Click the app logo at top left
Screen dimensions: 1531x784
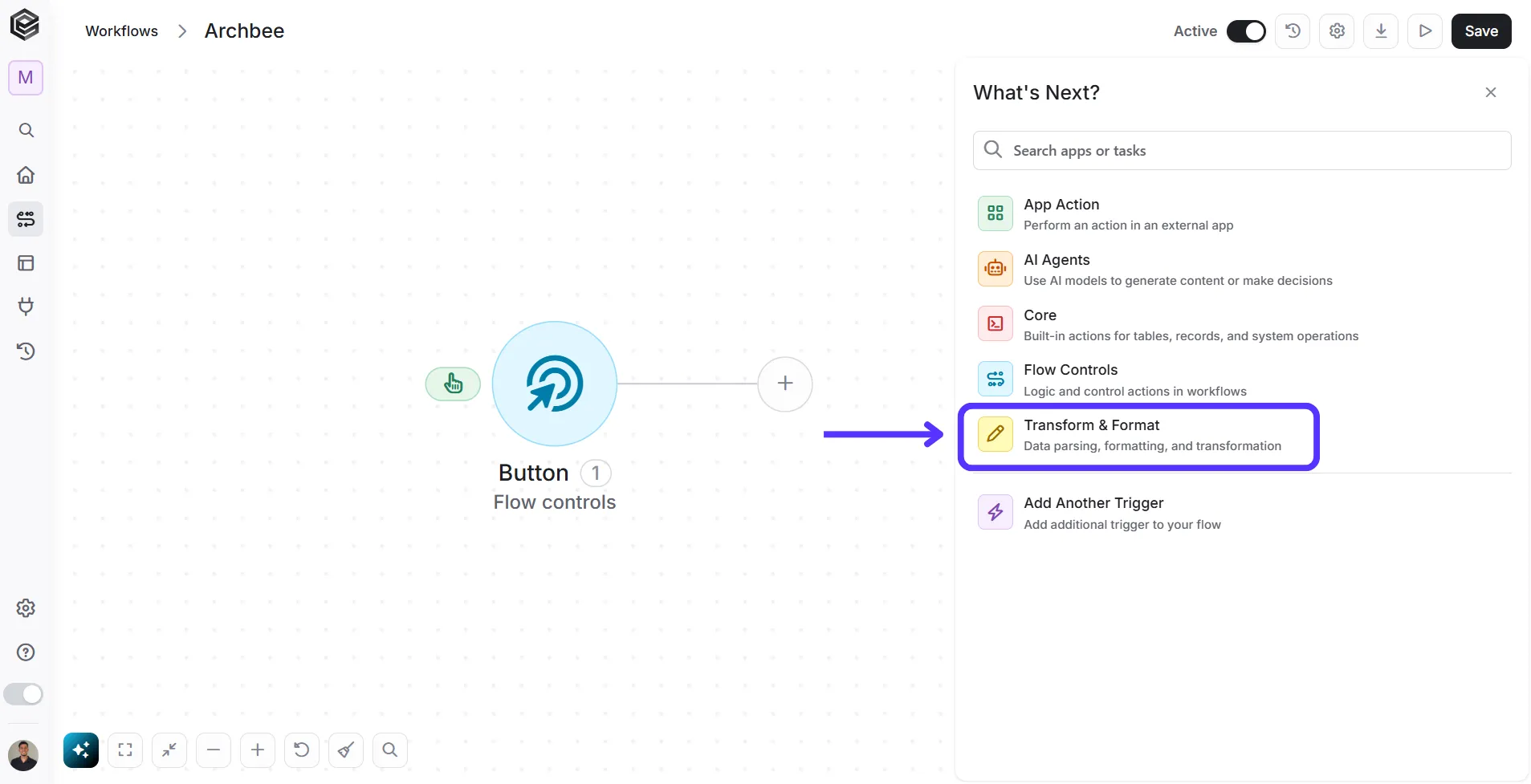[25, 25]
